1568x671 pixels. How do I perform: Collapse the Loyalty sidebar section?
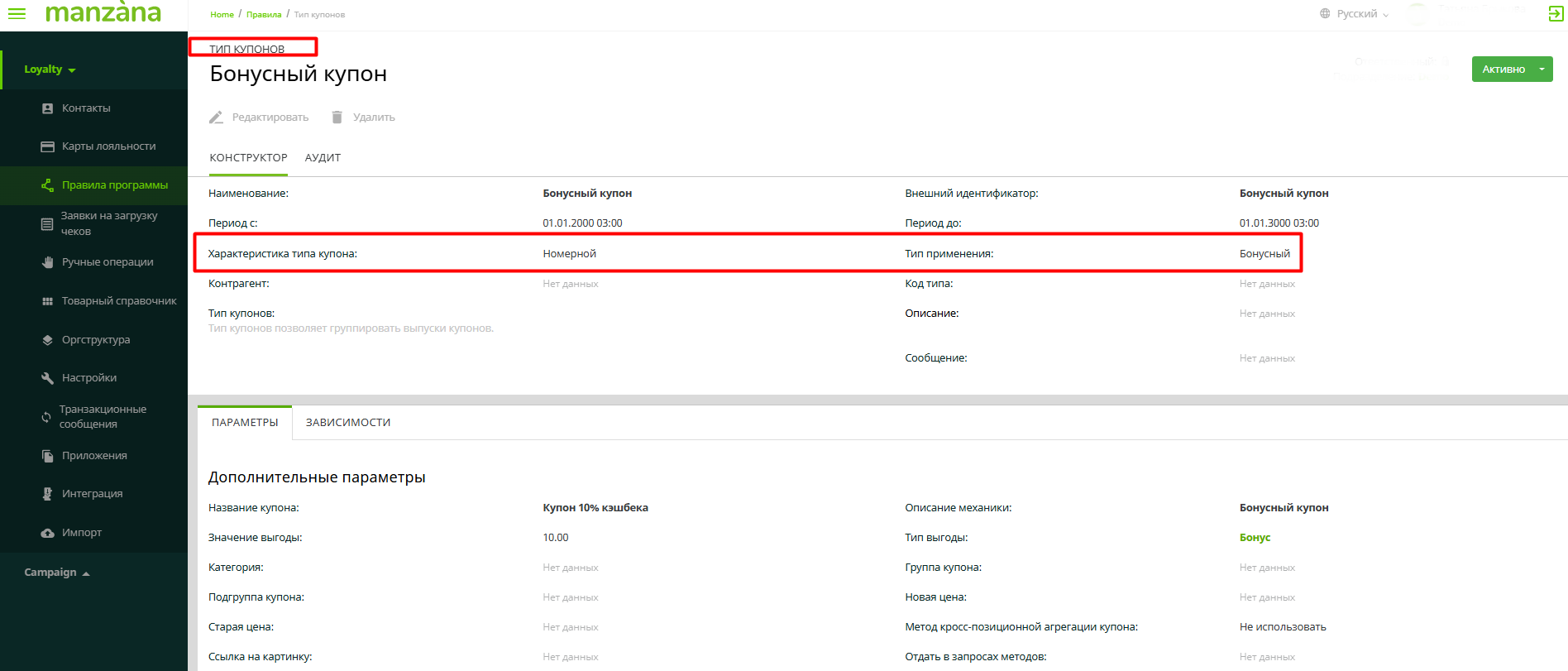coord(50,69)
